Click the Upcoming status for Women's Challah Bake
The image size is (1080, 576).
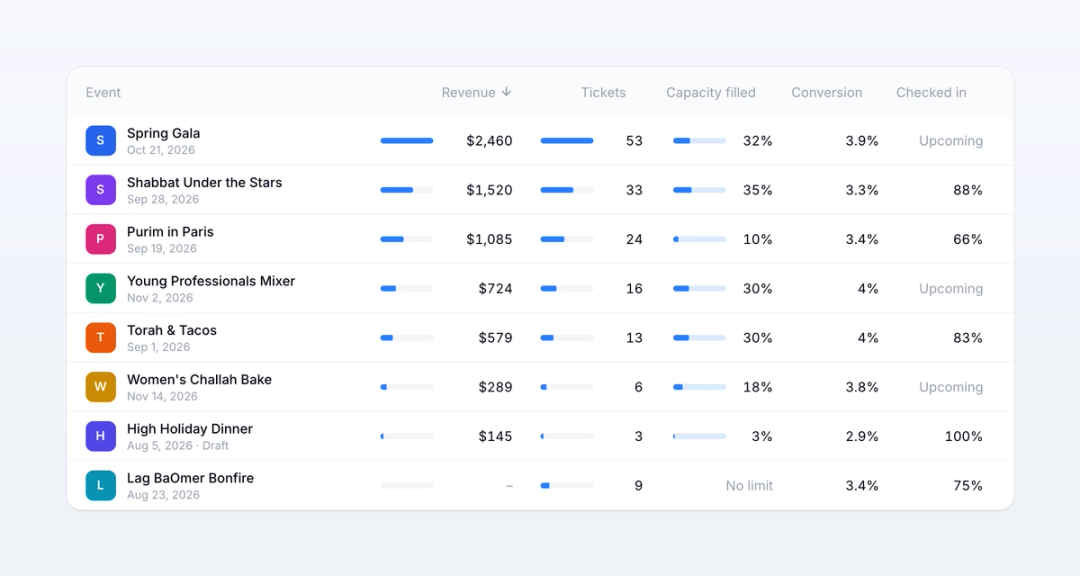point(951,387)
